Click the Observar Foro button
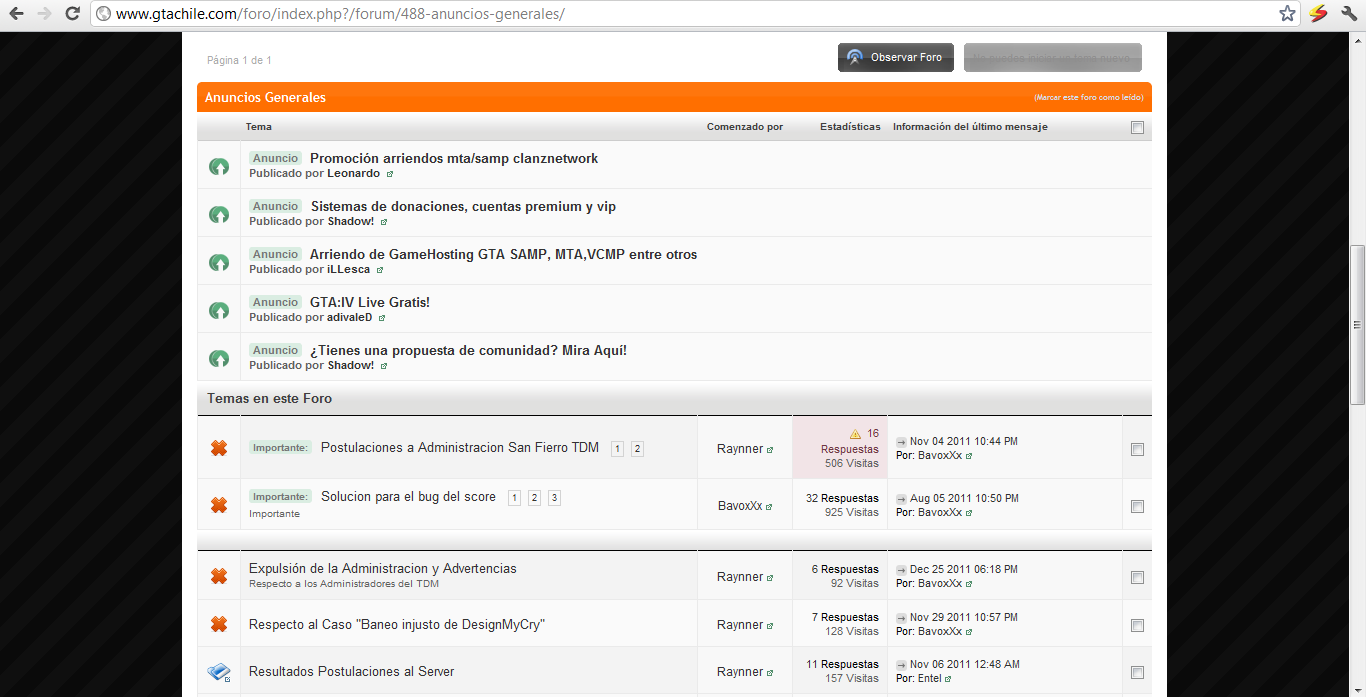The image size is (1366, 697). [x=896, y=58]
